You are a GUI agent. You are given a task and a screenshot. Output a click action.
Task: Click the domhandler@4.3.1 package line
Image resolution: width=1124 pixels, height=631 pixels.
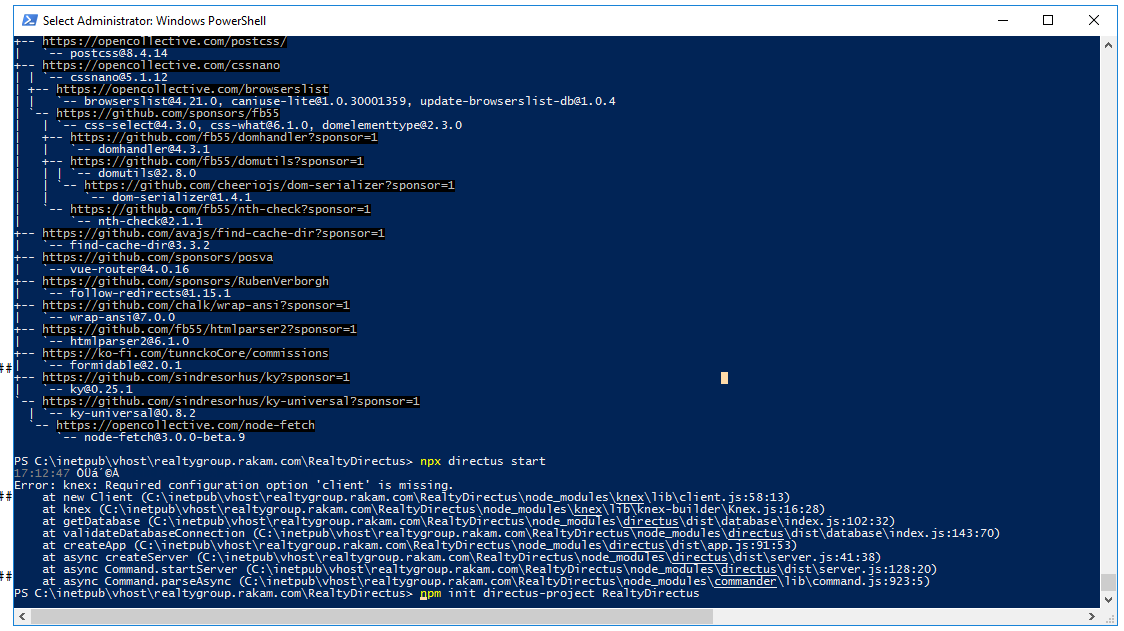click(153, 149)
